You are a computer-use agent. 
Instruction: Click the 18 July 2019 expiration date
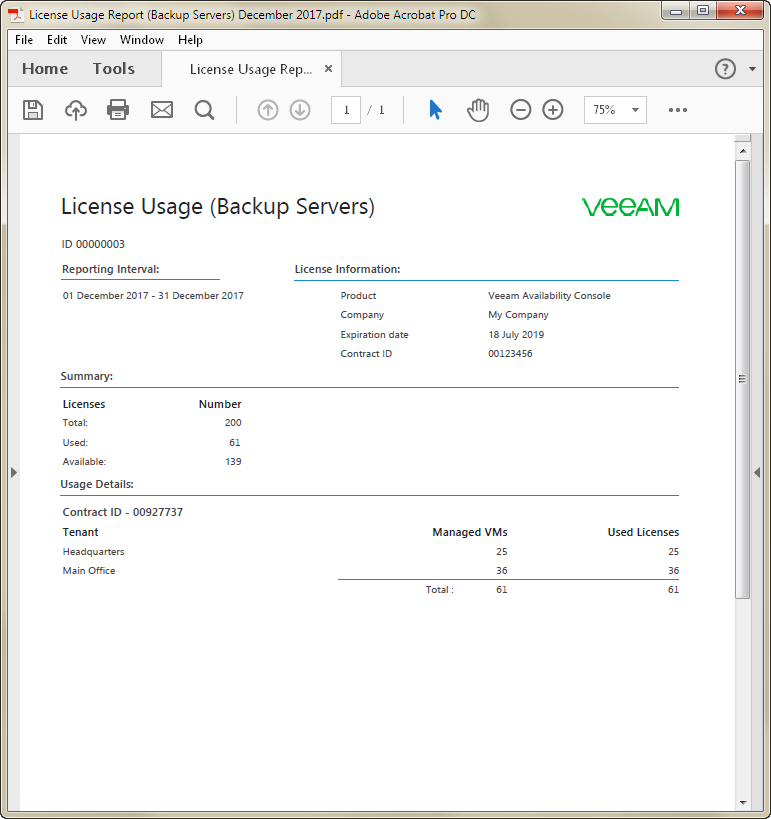tap(516, 335)
